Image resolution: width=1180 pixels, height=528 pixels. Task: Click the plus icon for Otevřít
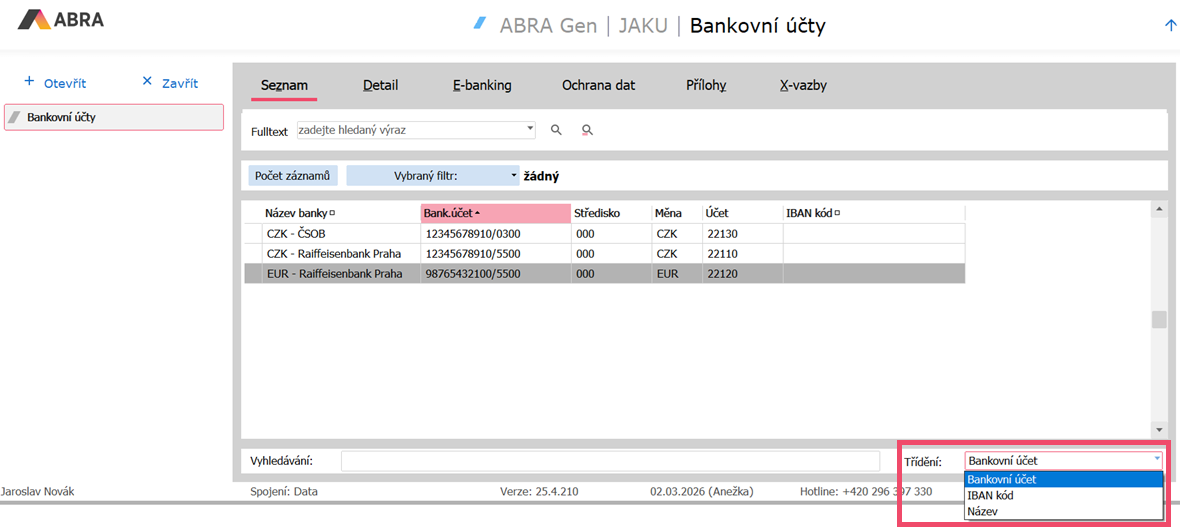[29, 80]
